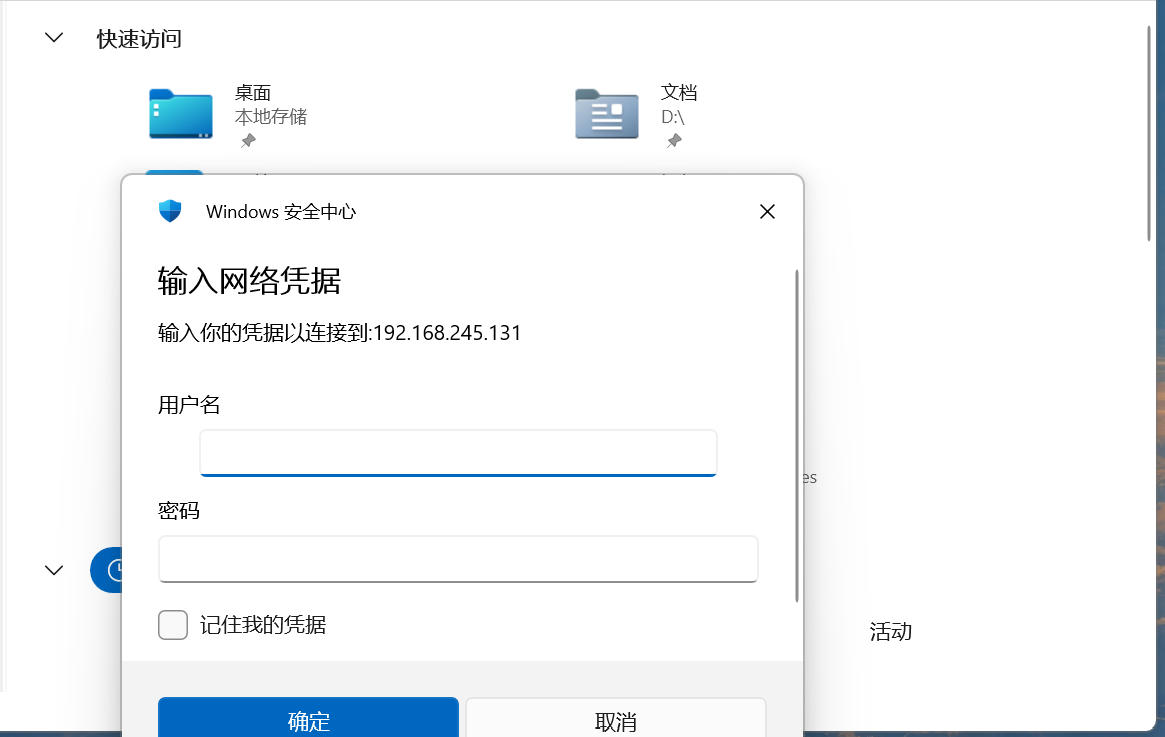Close the Windows 安全中心 dialog
1165x737 pixels.
point(767,211)
